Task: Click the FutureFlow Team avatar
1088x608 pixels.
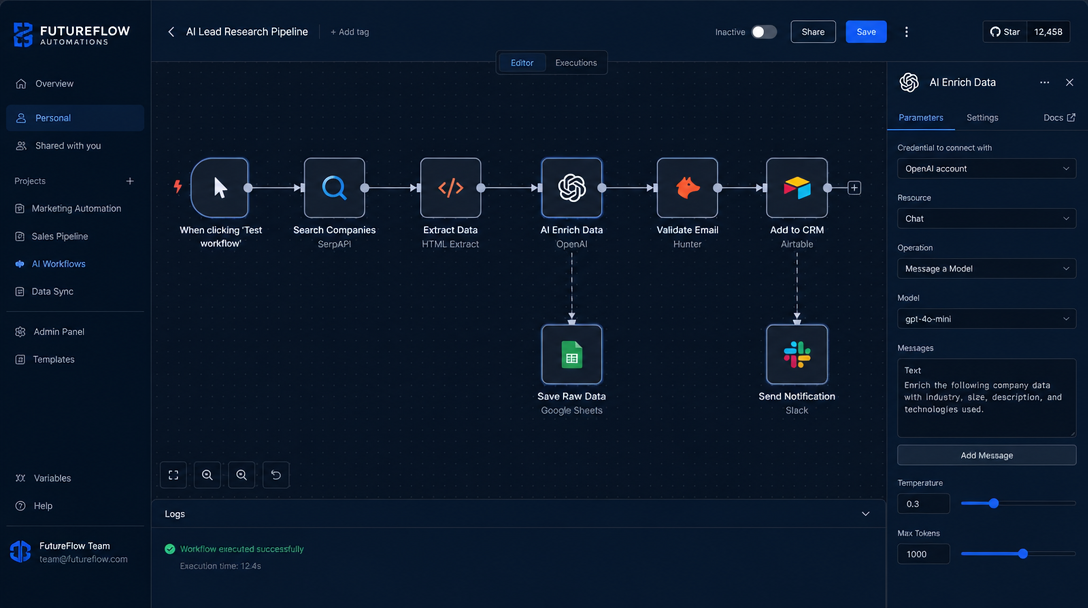Action: click(20, 552)
